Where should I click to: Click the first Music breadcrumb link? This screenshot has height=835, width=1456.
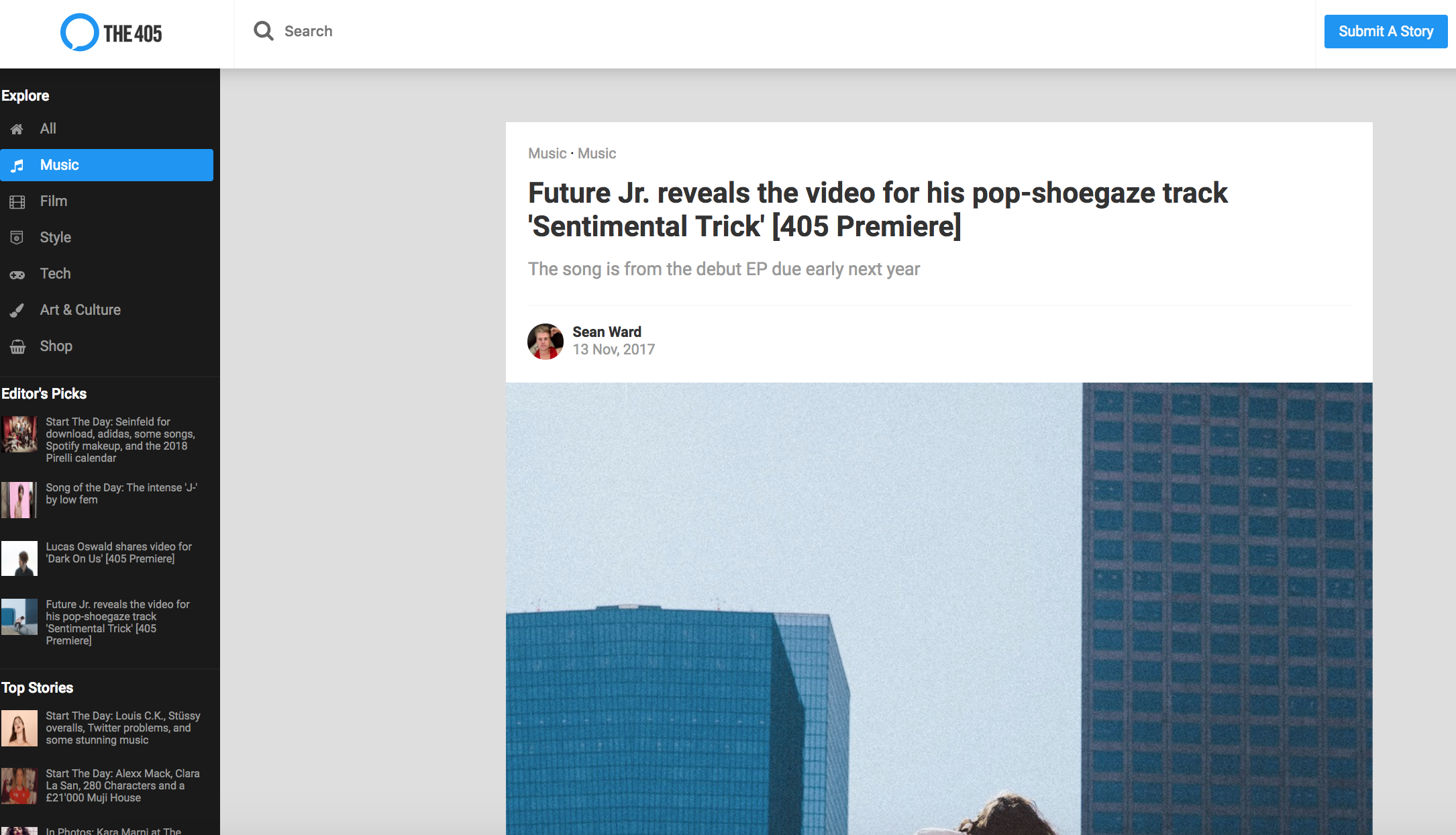click(x=547, y=154)
